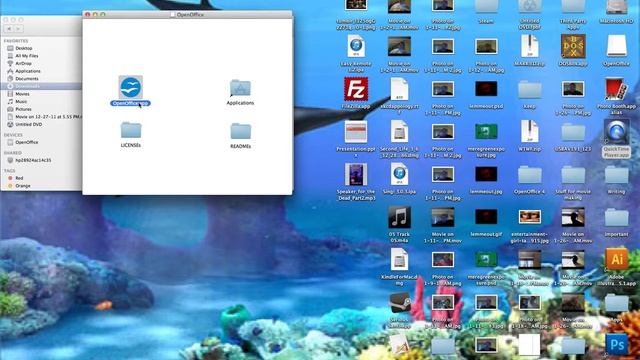Screen dimensions: 640x360
Task: Filter by the Red tag in the sidebar
Action: point(19,178)
